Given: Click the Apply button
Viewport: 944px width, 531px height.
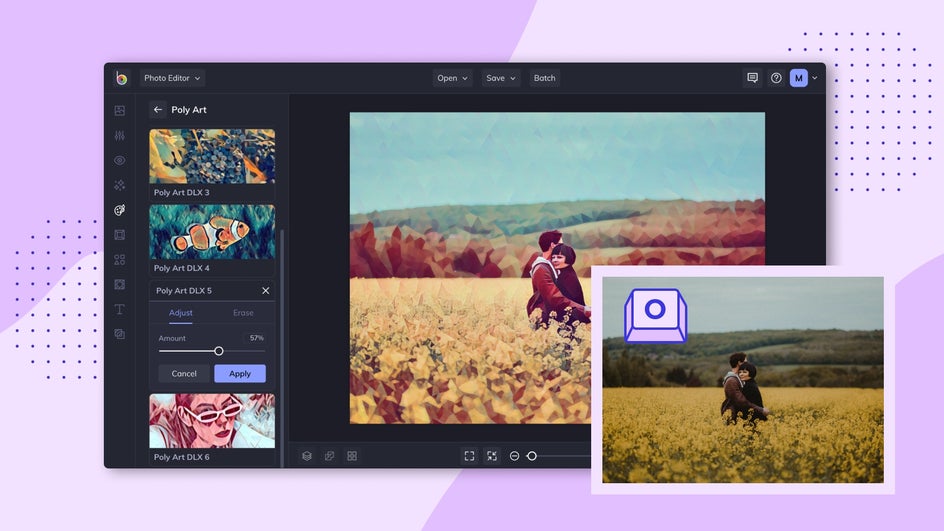Looking at the screenshot, I should pos(240,373).
